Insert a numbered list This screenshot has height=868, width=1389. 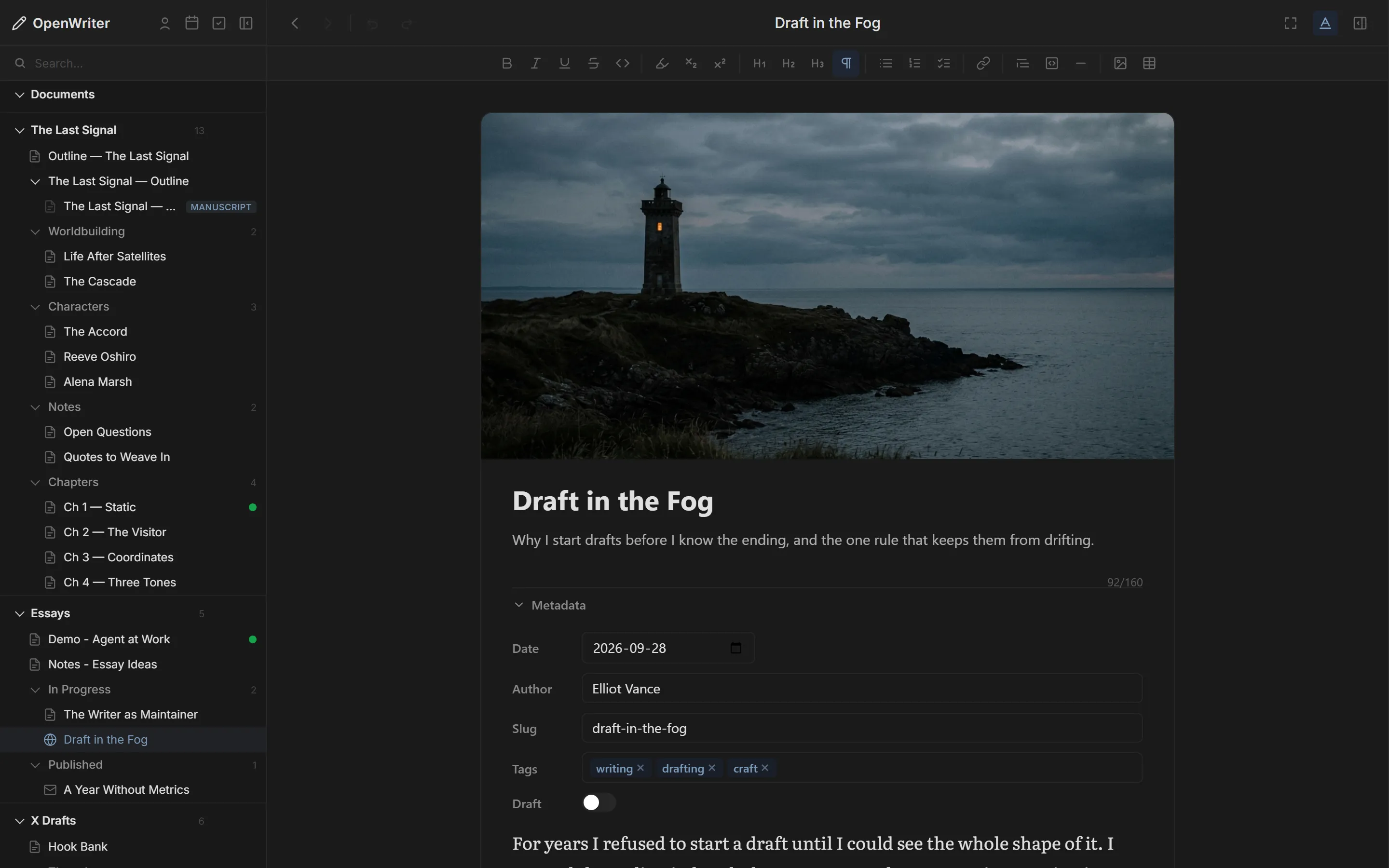(915, 63)
